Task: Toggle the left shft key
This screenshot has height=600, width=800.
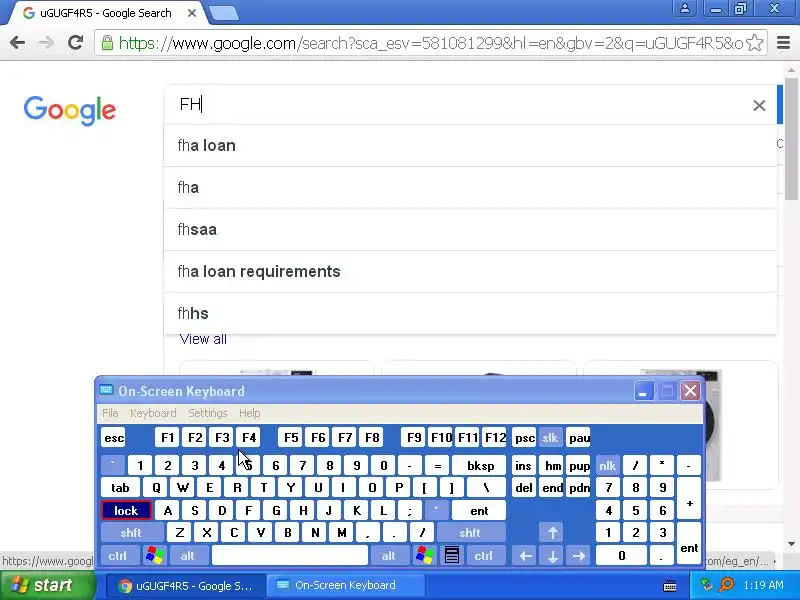Action: [x=131, y=533]
